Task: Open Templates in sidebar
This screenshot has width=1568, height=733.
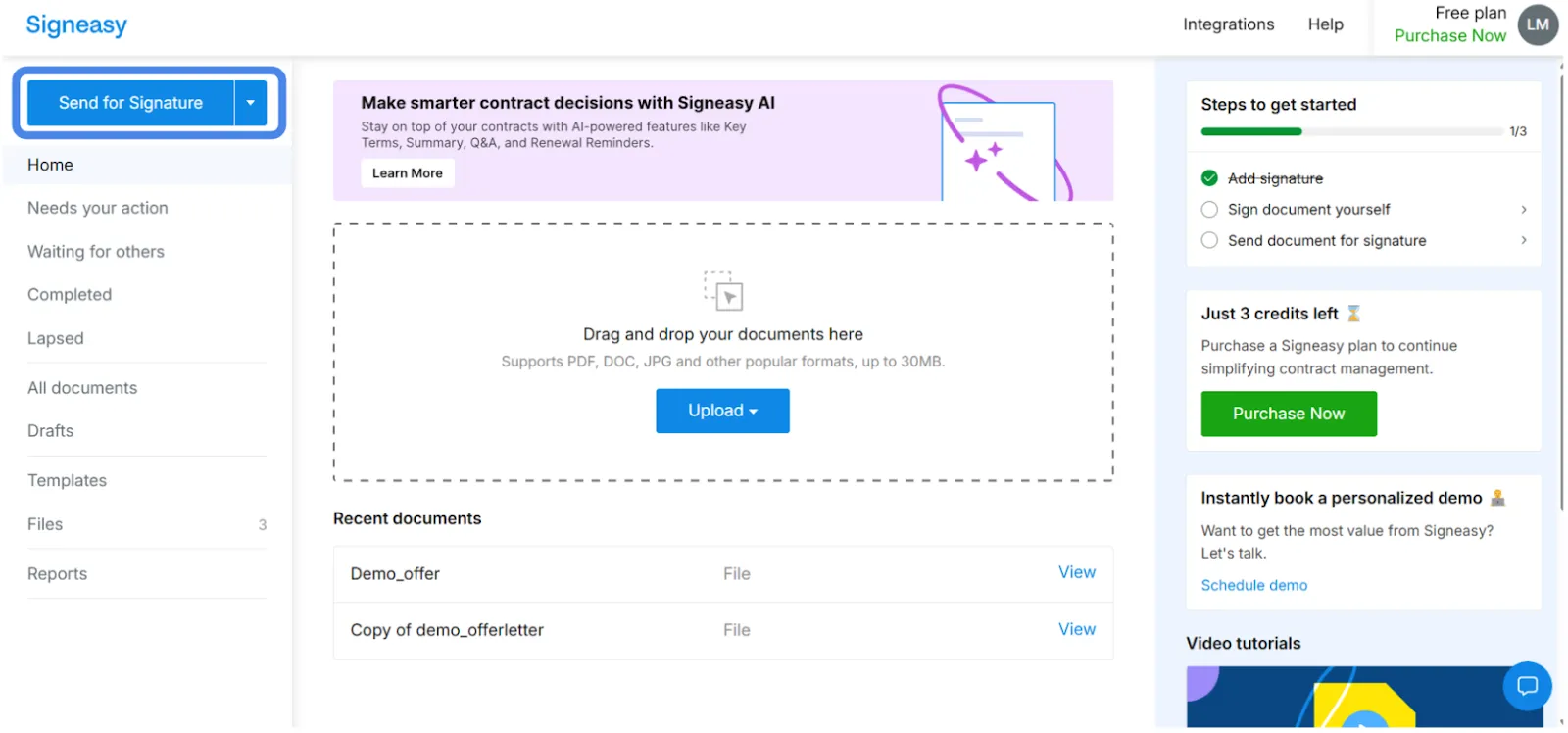Action: pos(67,481)
